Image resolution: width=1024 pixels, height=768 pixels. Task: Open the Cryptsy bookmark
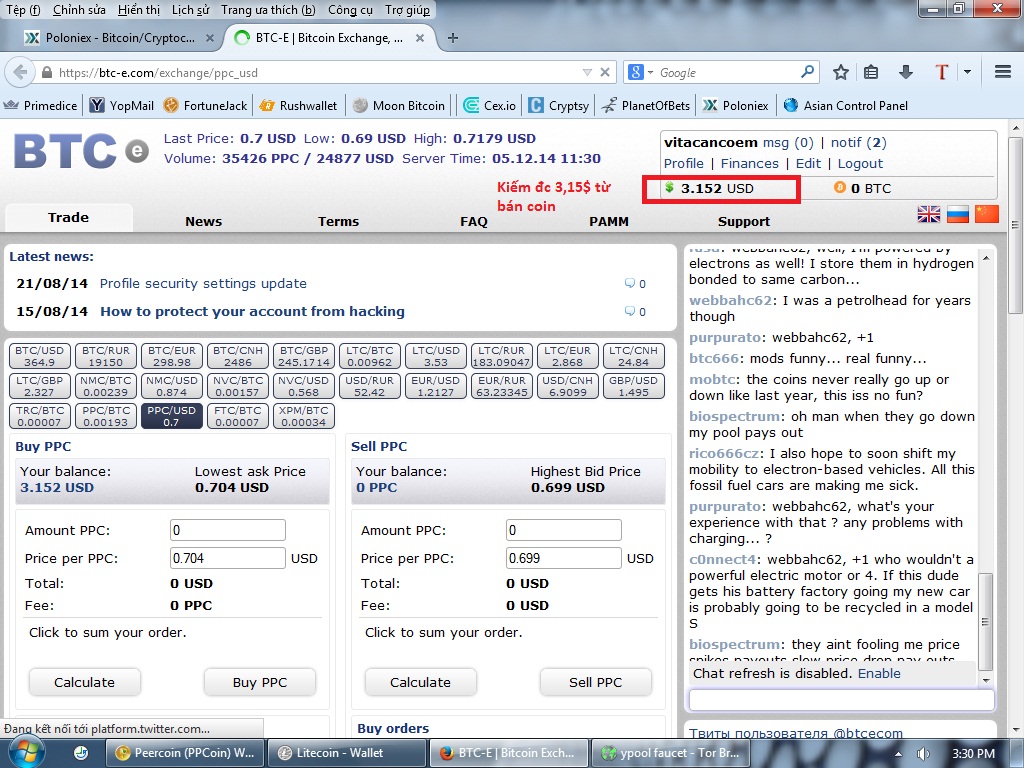click(x=559, y=106)
